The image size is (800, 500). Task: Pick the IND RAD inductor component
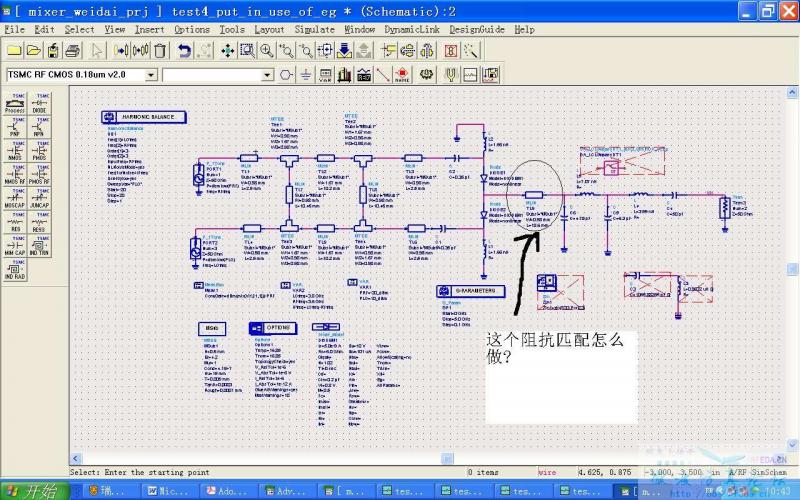pyautogui.click(x=15, y=270)
